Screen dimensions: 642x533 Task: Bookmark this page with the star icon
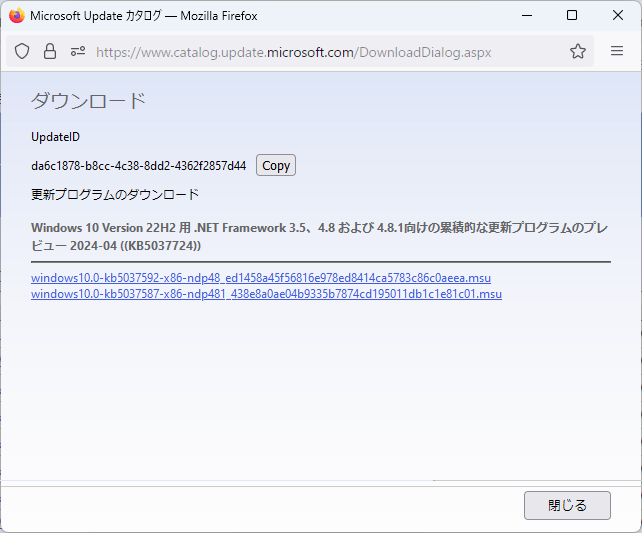click(x=578, y=52)
